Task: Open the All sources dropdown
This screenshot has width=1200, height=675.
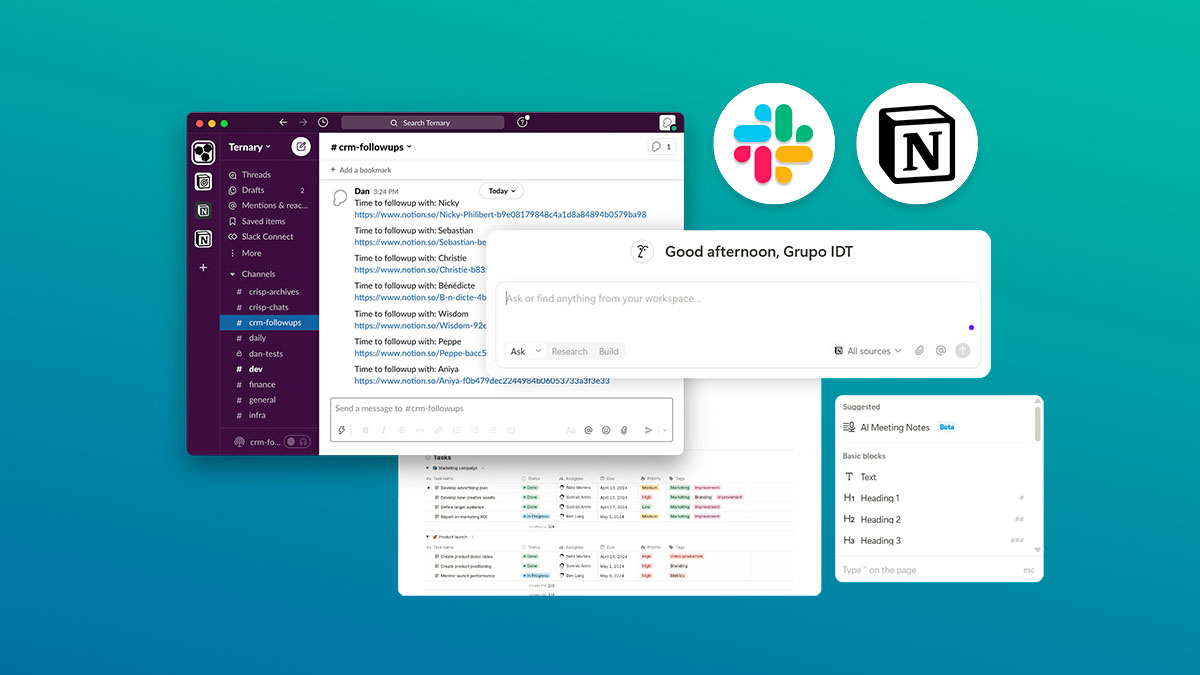Action: (867, 351)
